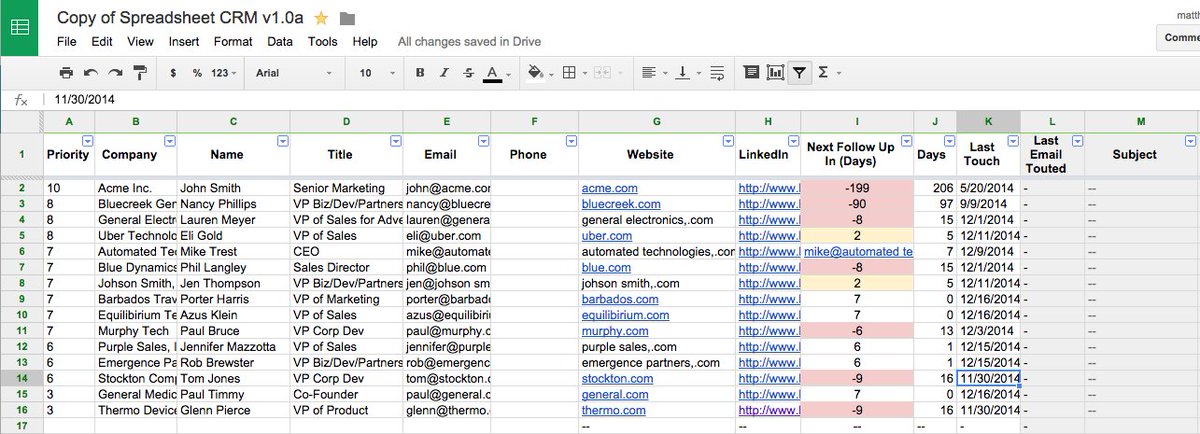The height and width of the screenshot is (434, 1200).
Task: Open filter dropdown on LinkedIn column
Action: [793, 141]
